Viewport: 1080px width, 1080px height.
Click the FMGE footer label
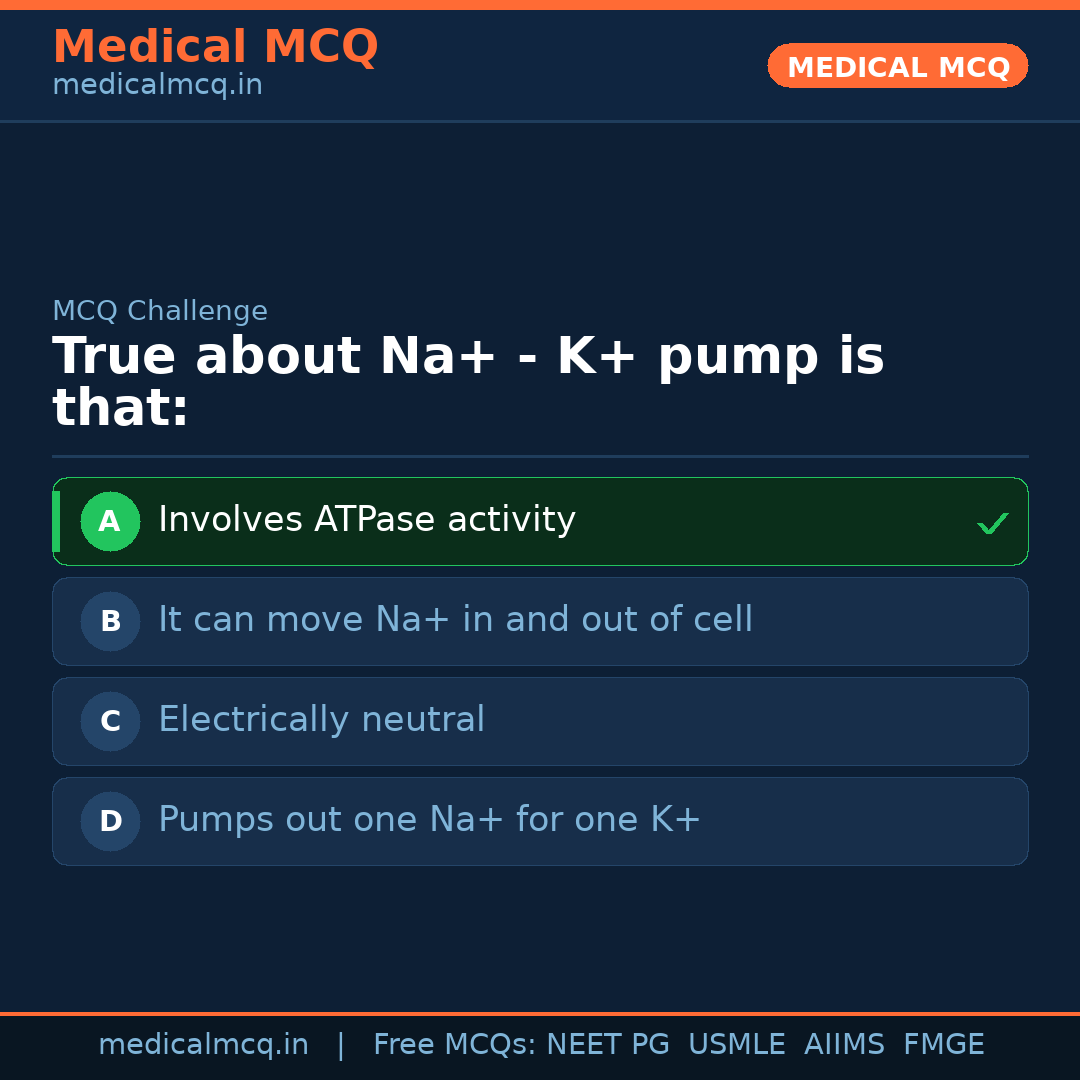coord(943,1045)
